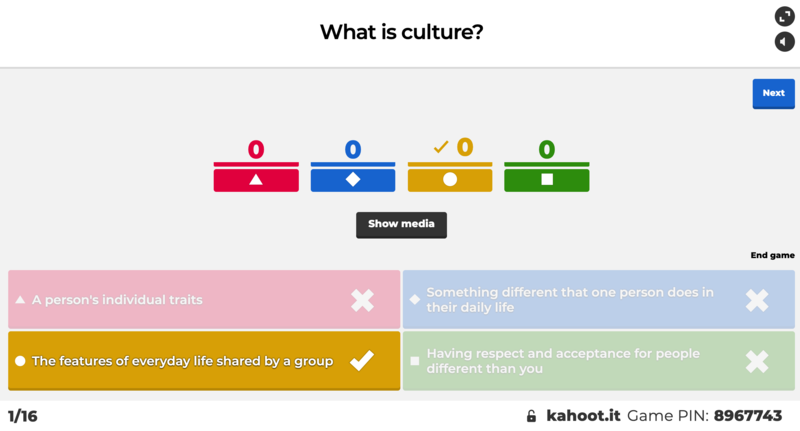This screenshot has height=431, width=800.
Task: Click the blue Next button
Action: point(773,93)
